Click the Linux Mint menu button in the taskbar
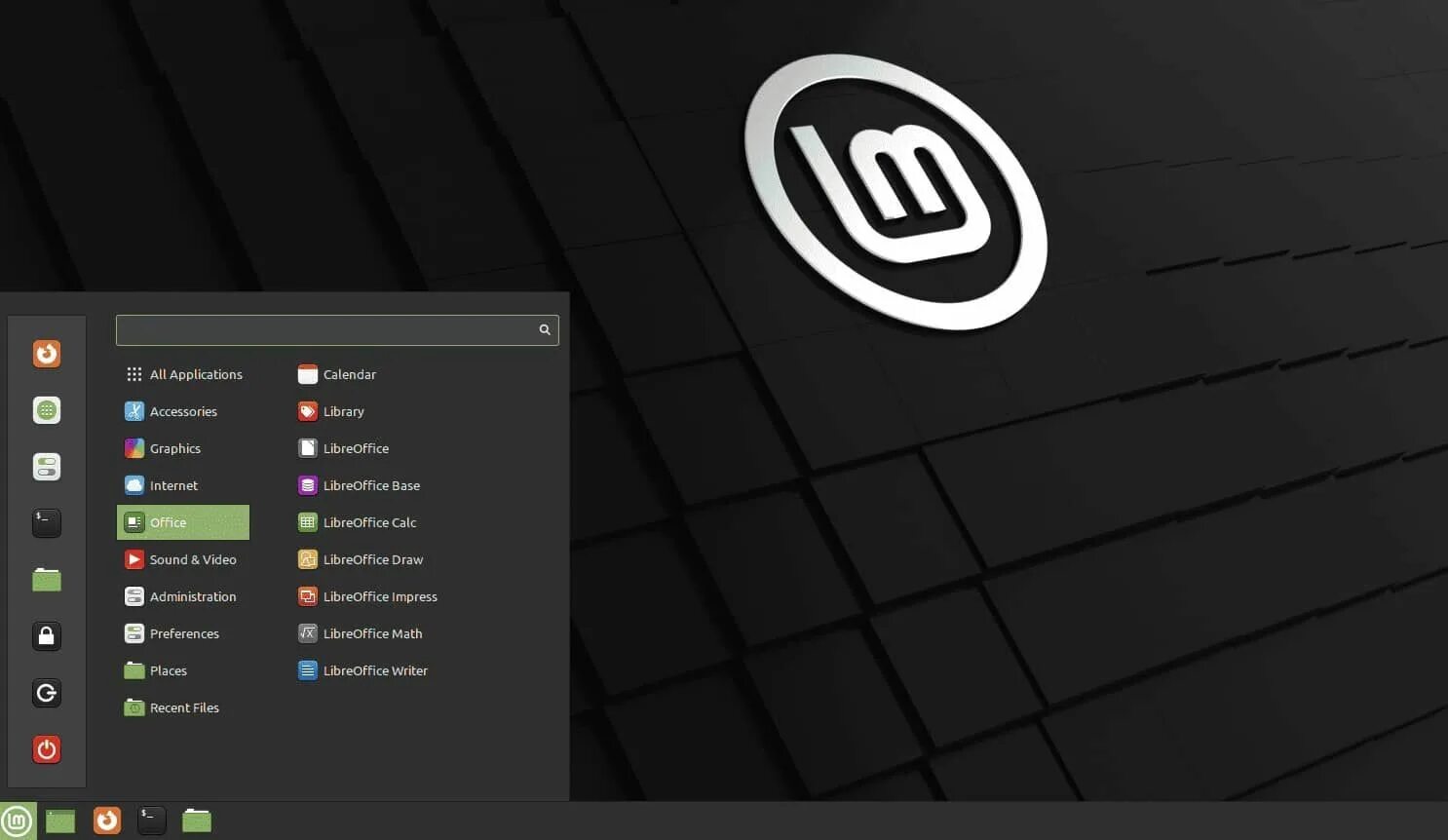The height and width of the screenshot is (840, 1448). [x=18, y=821]
